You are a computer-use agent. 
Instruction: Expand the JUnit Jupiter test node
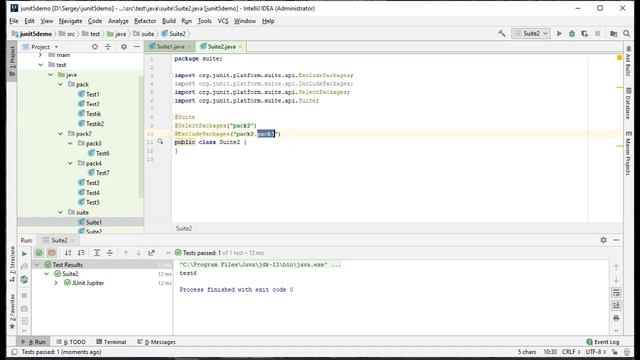click(x=56, y=283)
